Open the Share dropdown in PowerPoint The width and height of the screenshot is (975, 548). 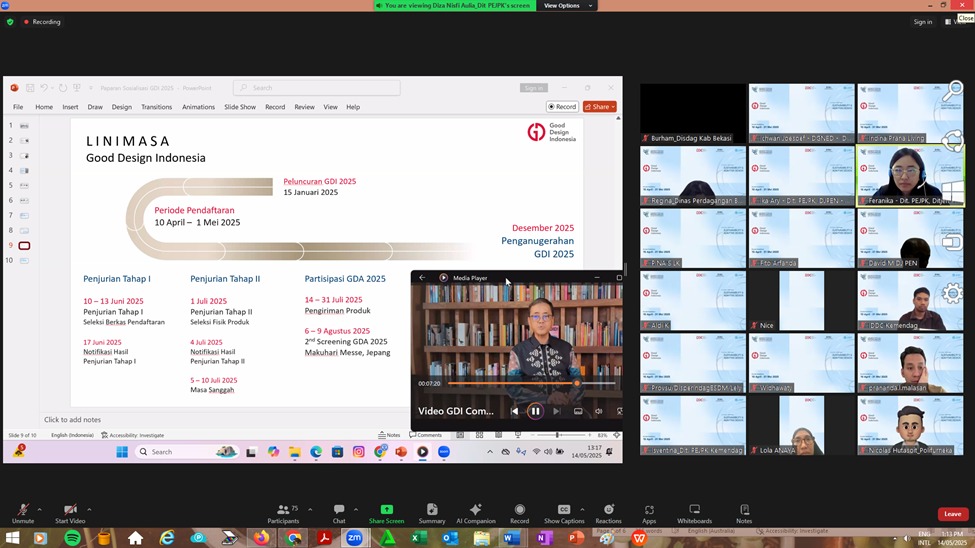(599, 107)
